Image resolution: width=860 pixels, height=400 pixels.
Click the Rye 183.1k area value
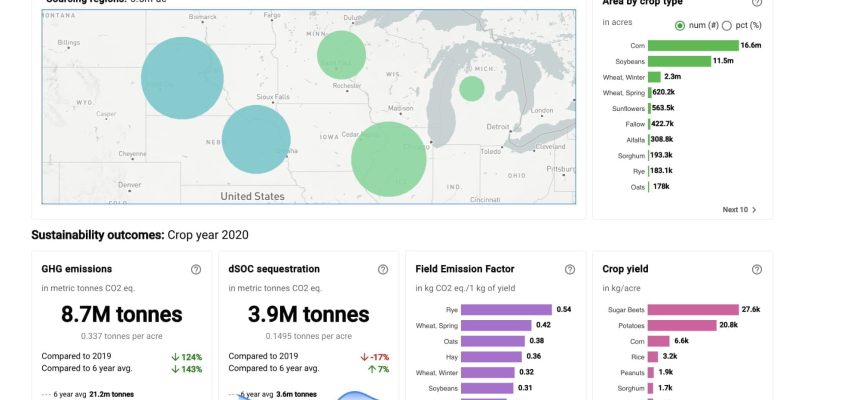tap(661, 171)
